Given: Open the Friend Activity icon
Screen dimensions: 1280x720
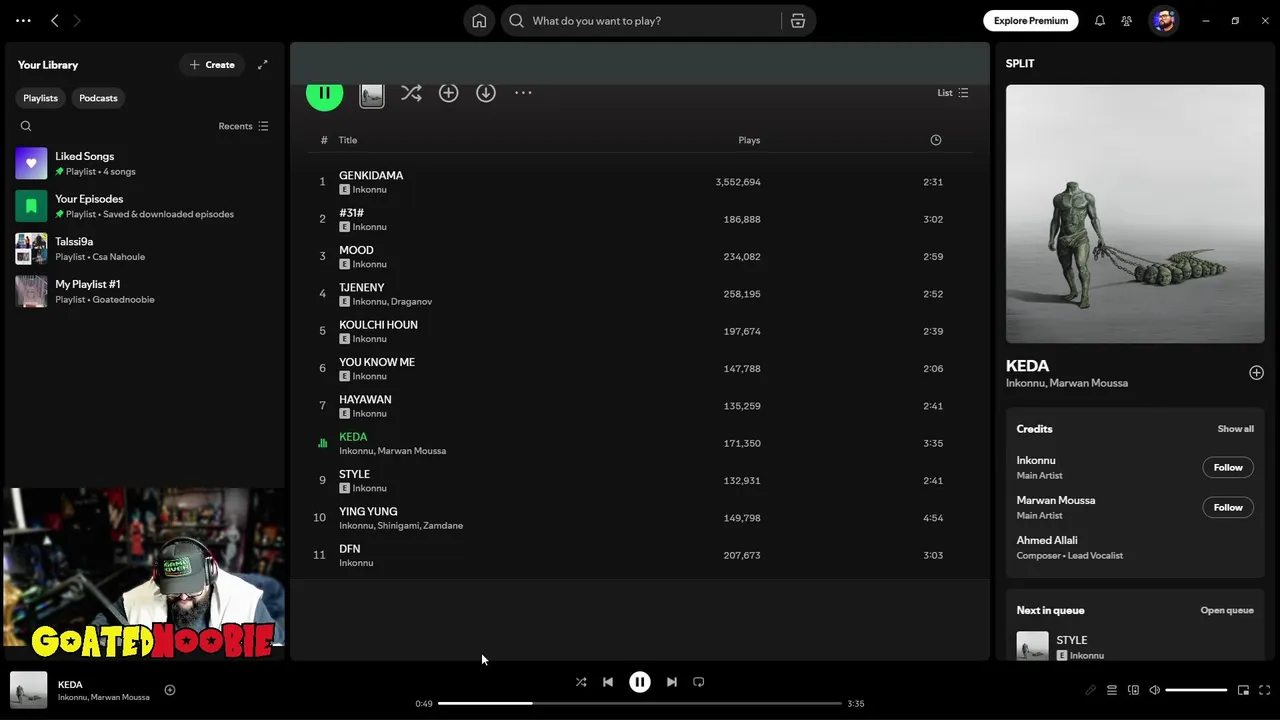Looking at the screenshot, I should pyautogui.click(x=1127, y=21).
